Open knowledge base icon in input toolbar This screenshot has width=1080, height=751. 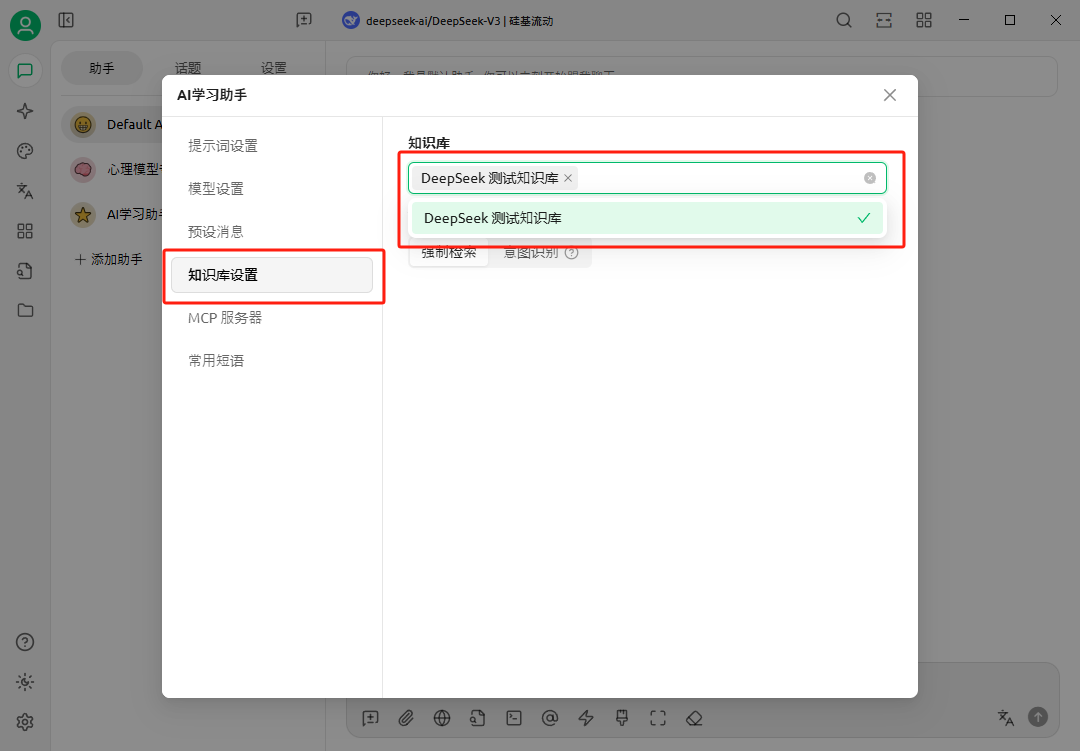coord(478,718)
